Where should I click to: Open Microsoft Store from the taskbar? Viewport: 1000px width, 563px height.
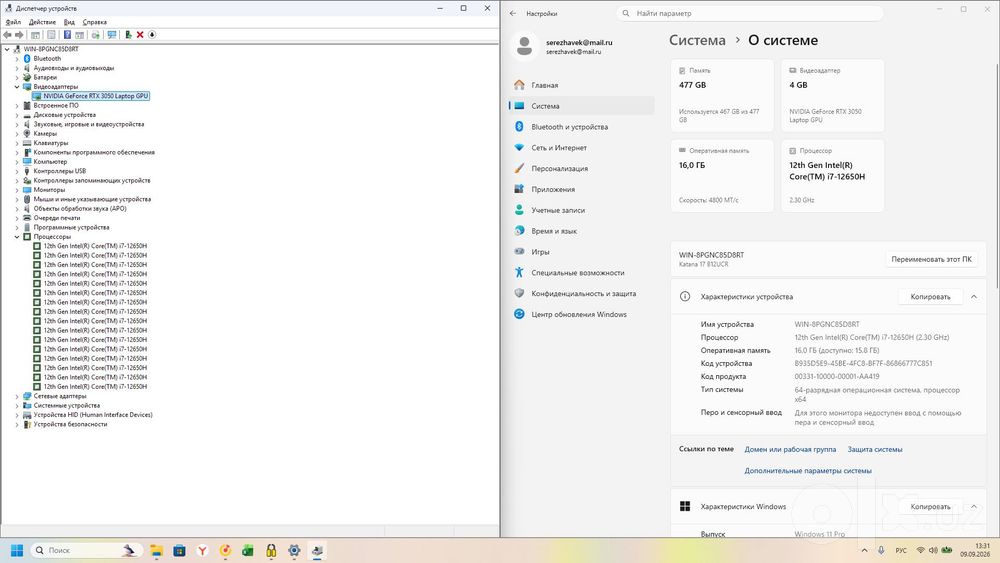179,550
